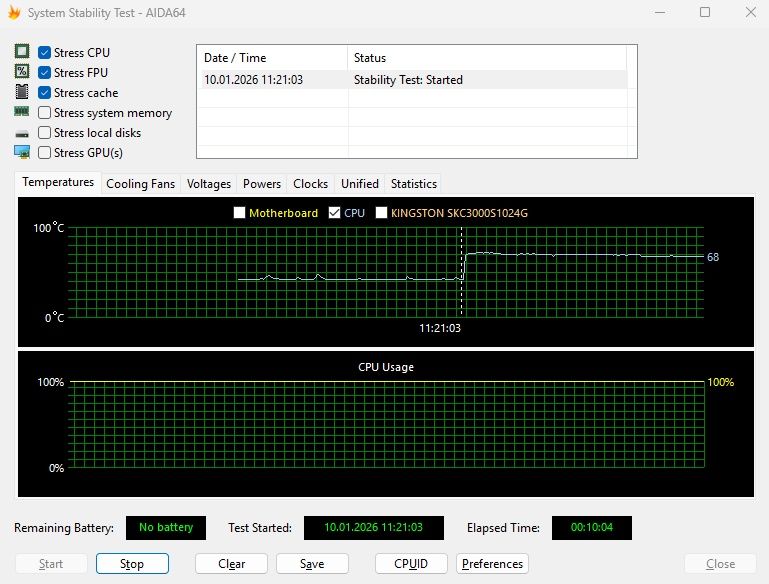
Task: Stop the running stability test
Action: (x=132, y=564)
